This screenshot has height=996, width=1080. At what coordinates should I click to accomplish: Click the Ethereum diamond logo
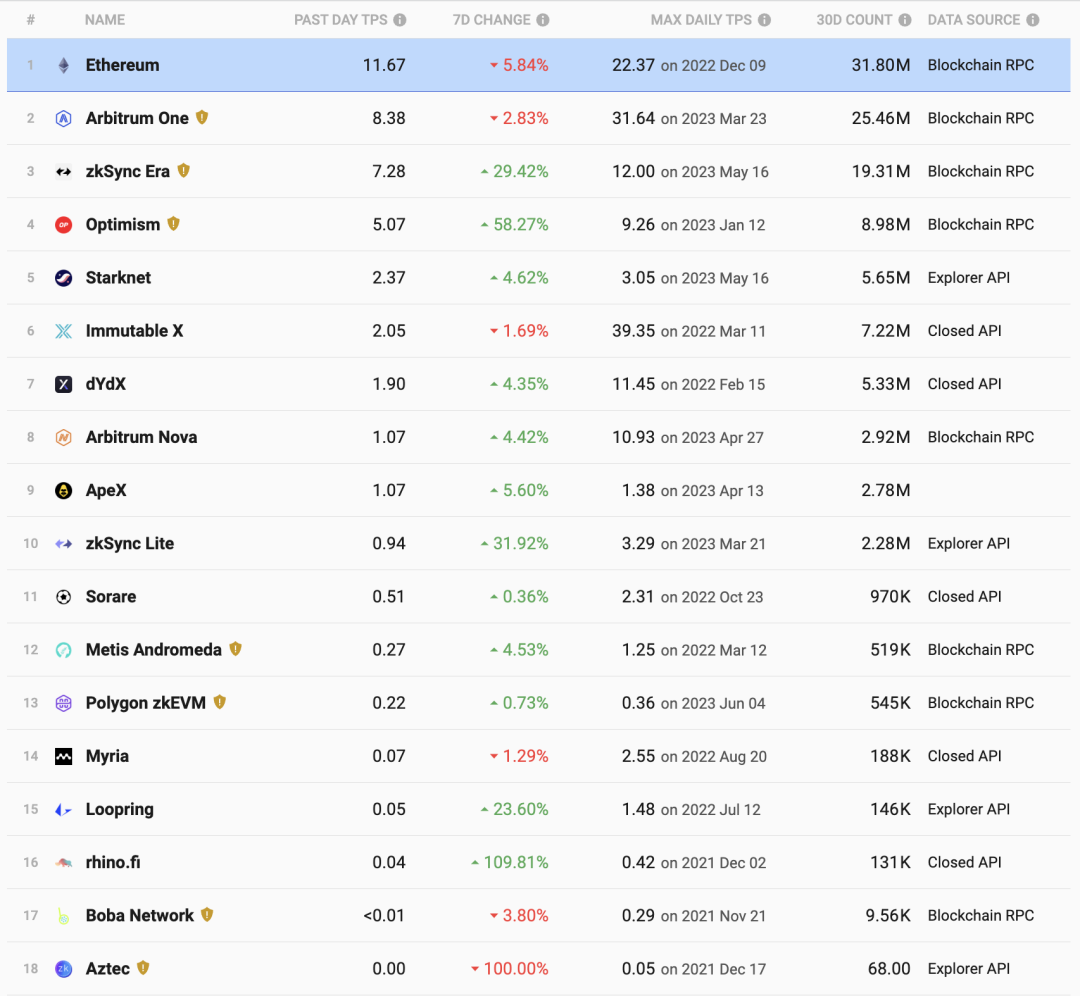tap(62, 65)
